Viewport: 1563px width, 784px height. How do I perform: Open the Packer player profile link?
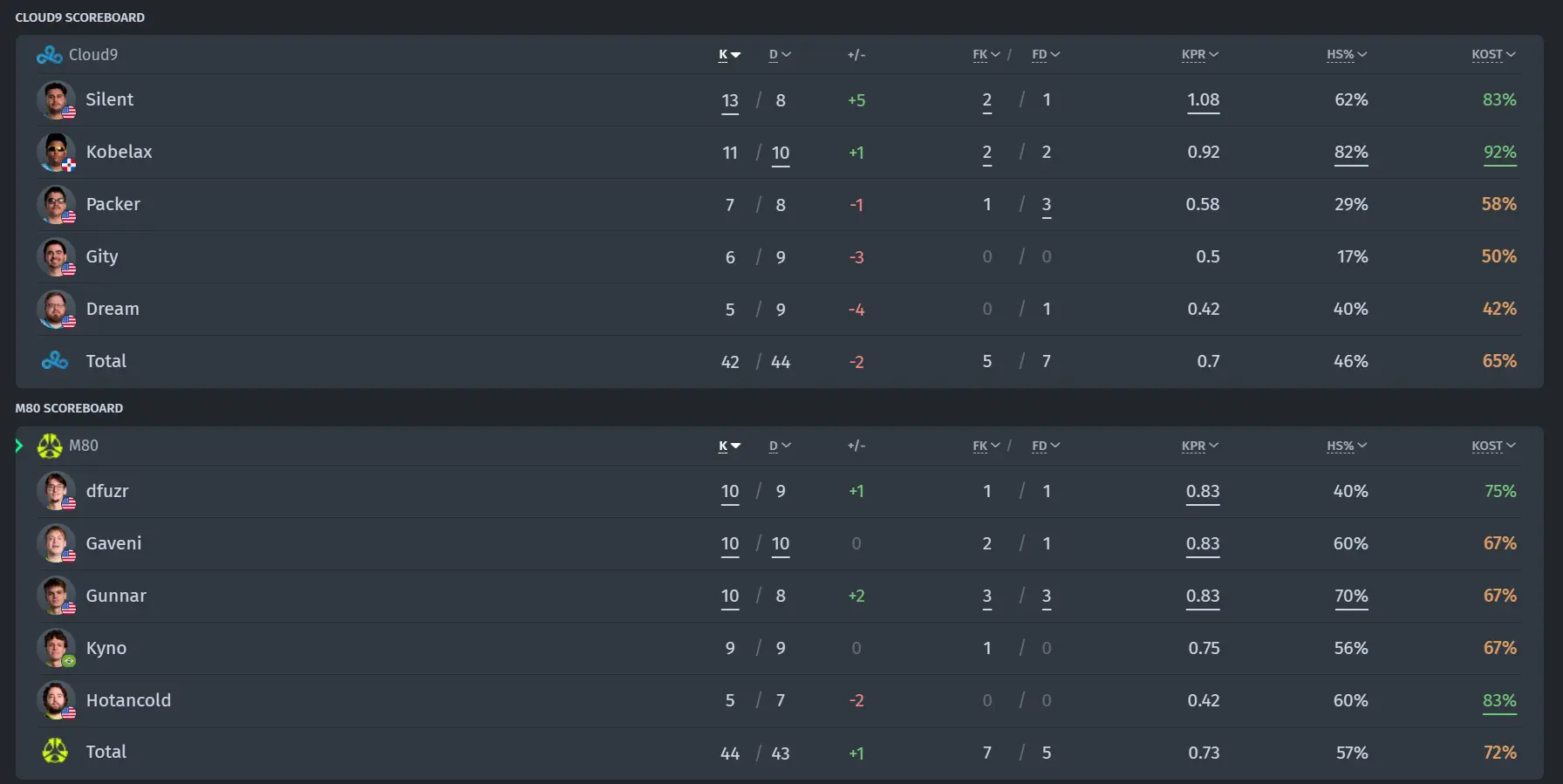[x=113, y=204]
